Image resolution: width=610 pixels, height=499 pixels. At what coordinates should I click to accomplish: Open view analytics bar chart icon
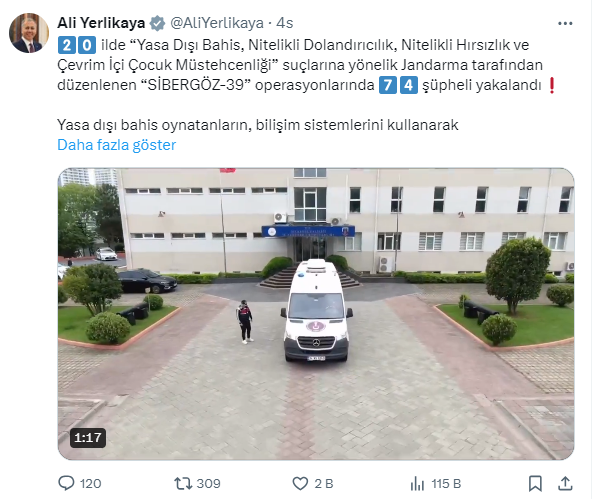(x=417, y=484)
